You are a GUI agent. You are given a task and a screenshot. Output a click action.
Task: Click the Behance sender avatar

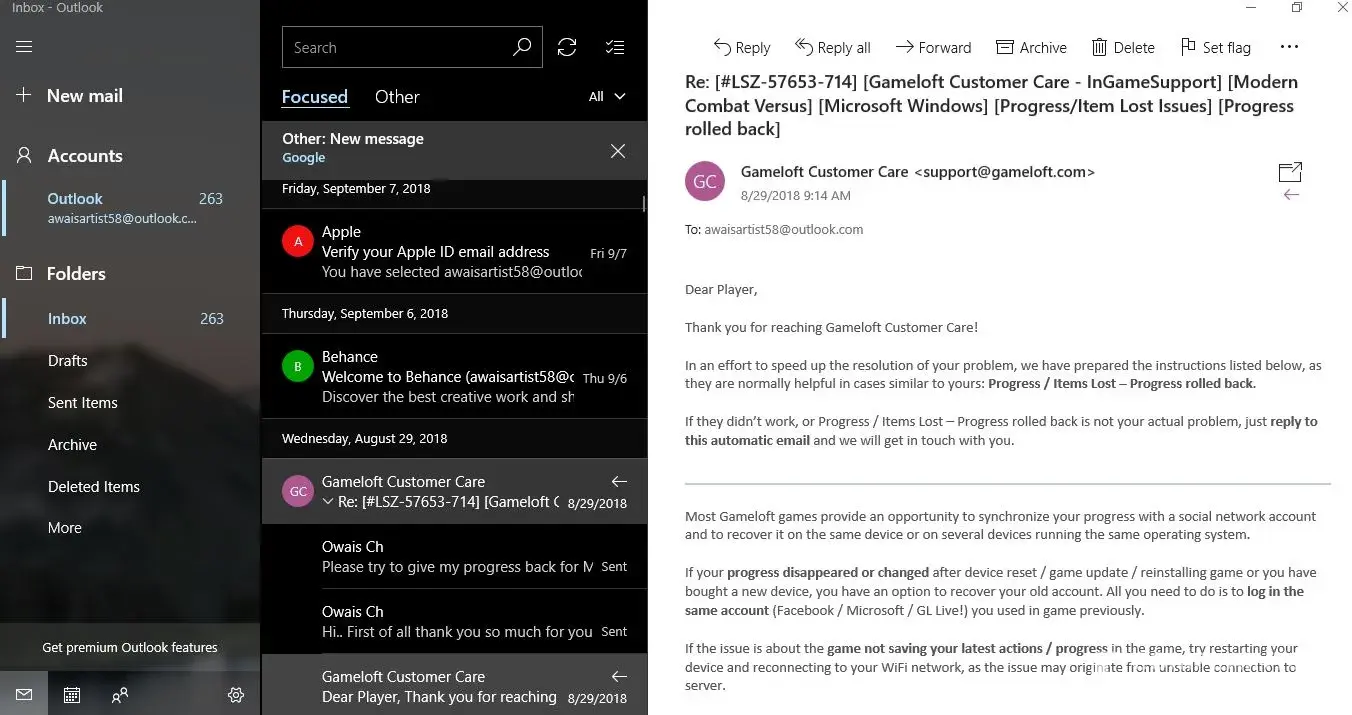(297, 366)
